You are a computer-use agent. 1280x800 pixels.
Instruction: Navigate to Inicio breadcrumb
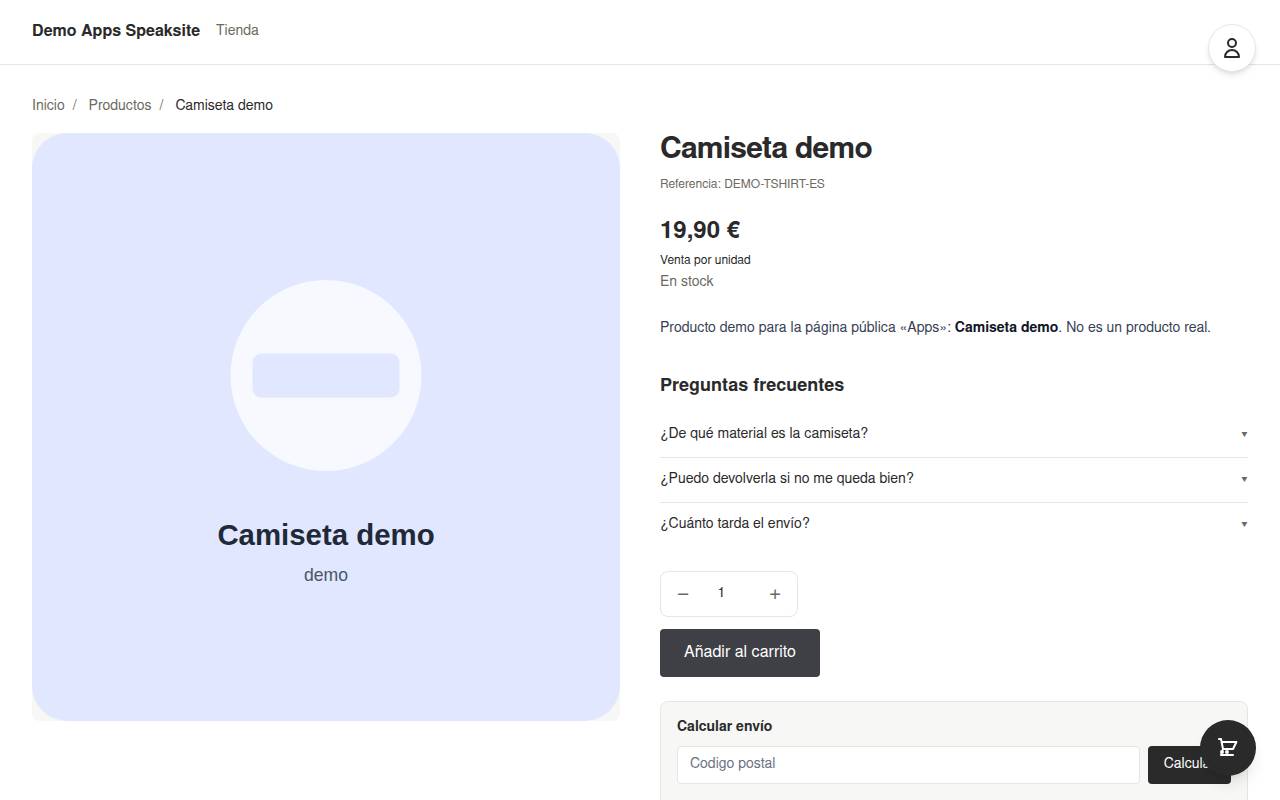point(48,105)
